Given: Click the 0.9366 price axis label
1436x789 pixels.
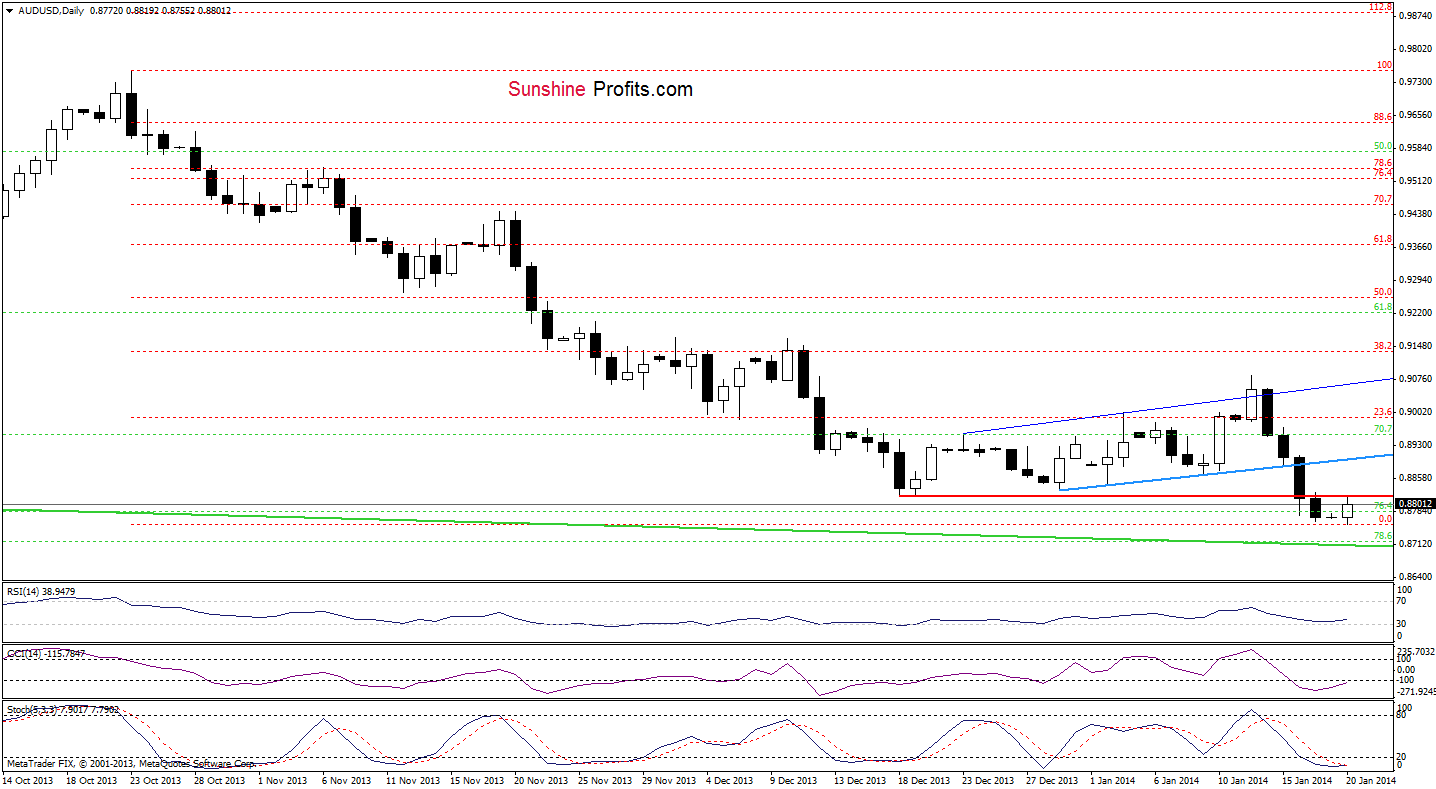Looking at the screenshot, I should (x=1415, y=247).
